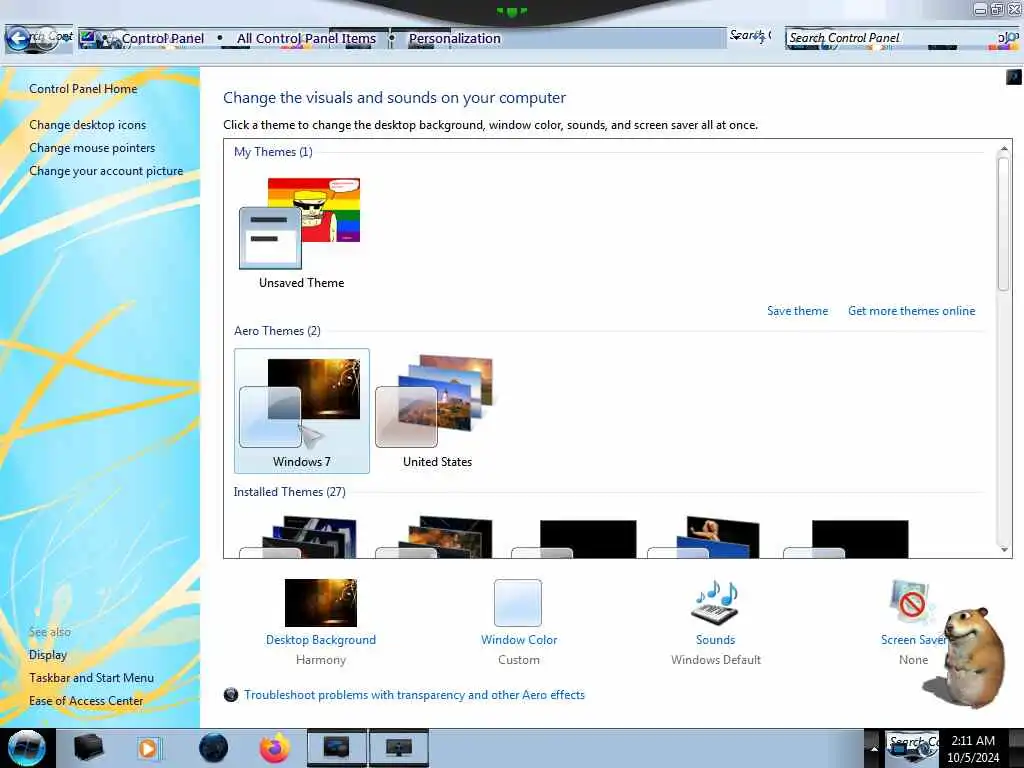Open Troubleshoot problems with transparency link

(414, 695)
